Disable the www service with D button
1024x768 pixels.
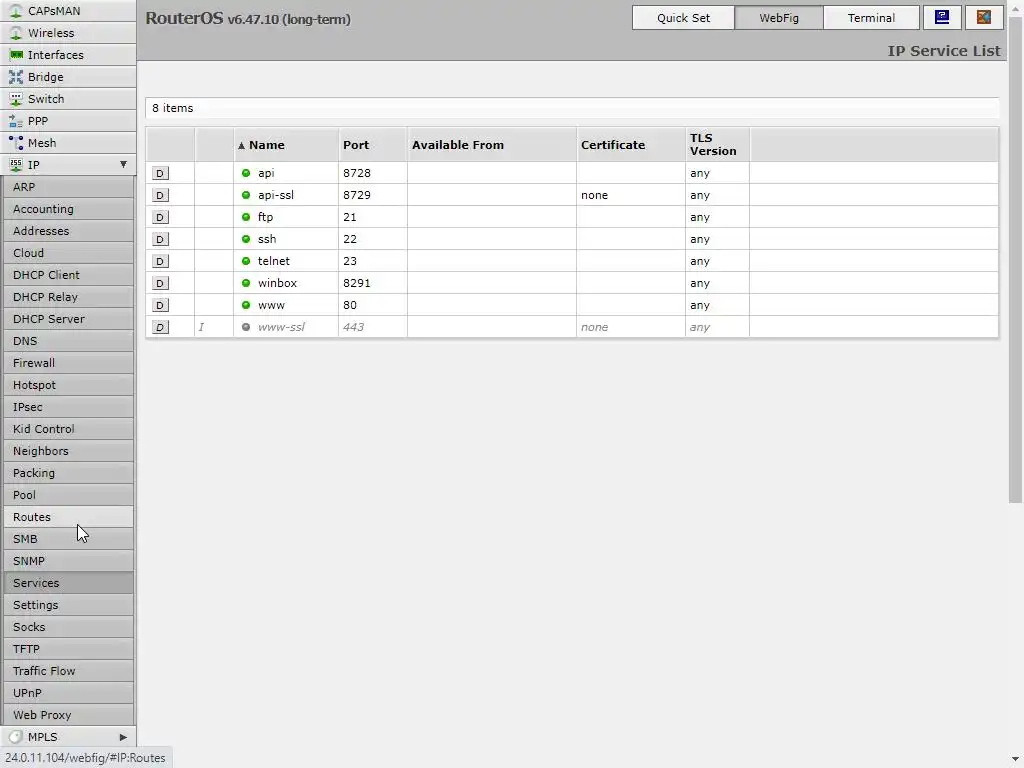pyautogui.click(x=160, y=305)
